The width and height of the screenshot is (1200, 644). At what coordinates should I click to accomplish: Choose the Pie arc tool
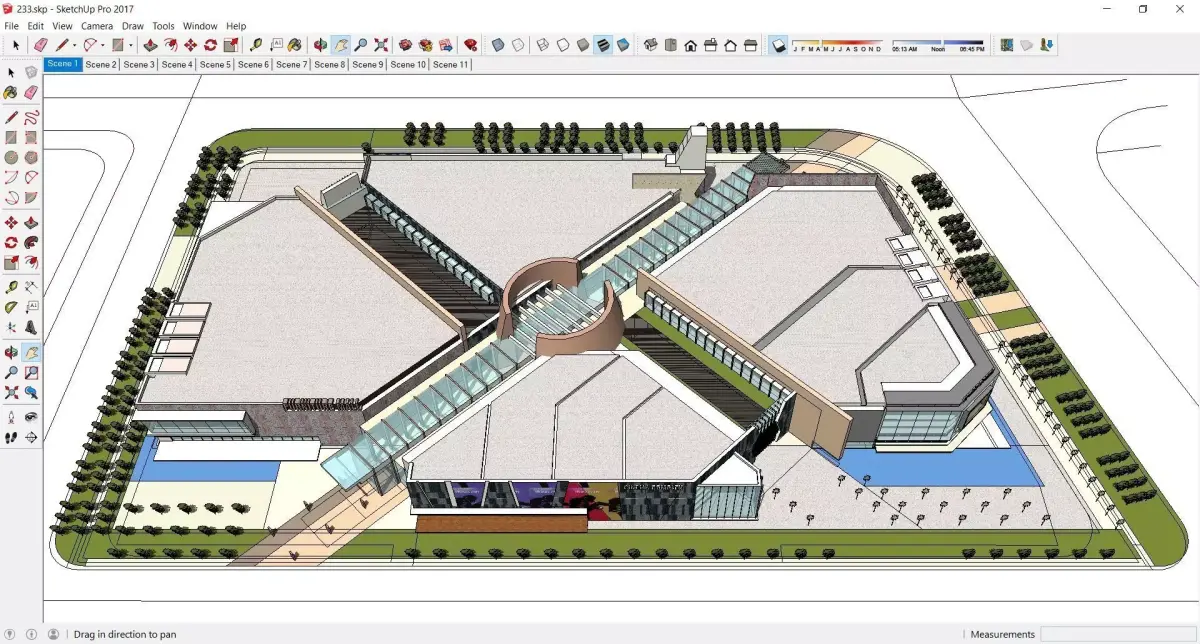click(x=31, y=198)
